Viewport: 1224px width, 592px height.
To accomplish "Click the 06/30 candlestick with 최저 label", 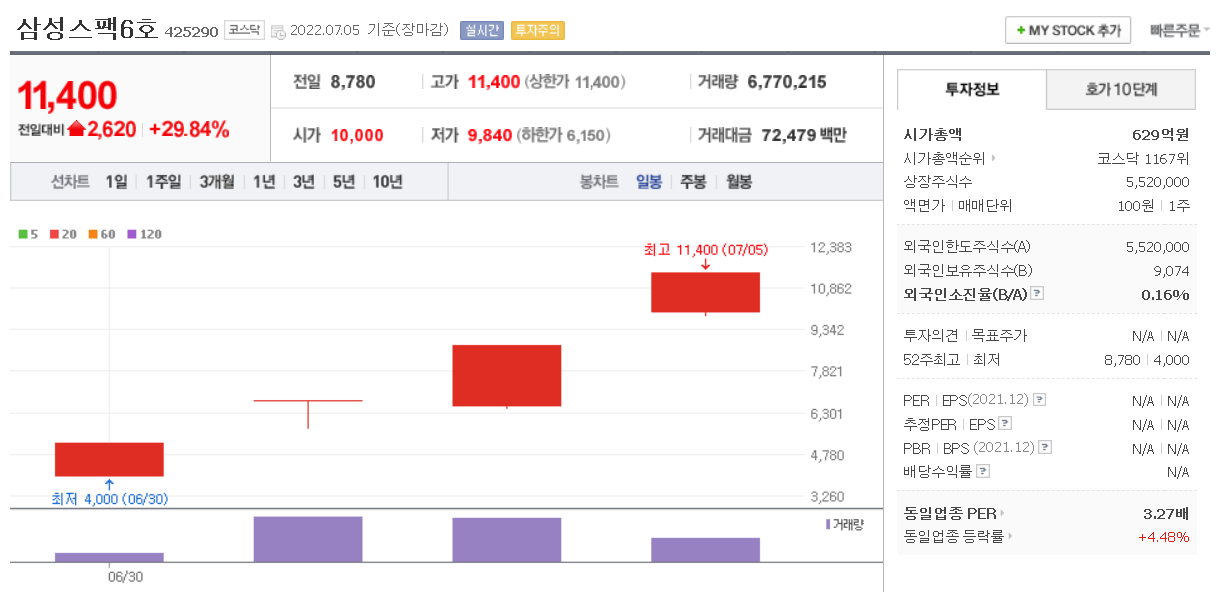I will coord(109,459).
